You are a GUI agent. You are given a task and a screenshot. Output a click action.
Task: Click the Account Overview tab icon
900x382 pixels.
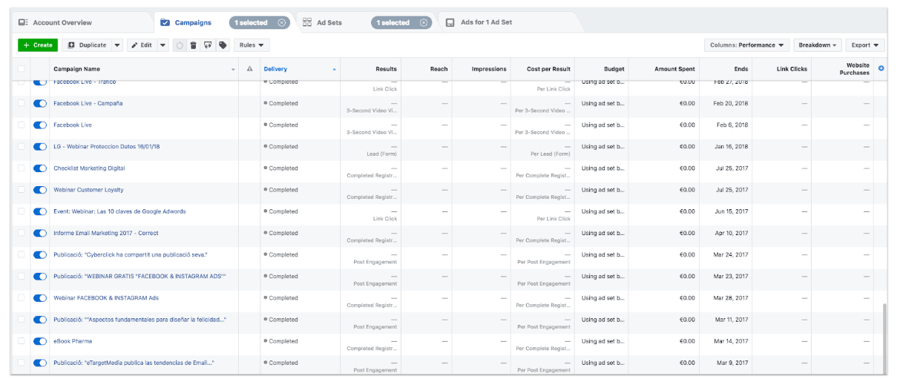[23, 22]
